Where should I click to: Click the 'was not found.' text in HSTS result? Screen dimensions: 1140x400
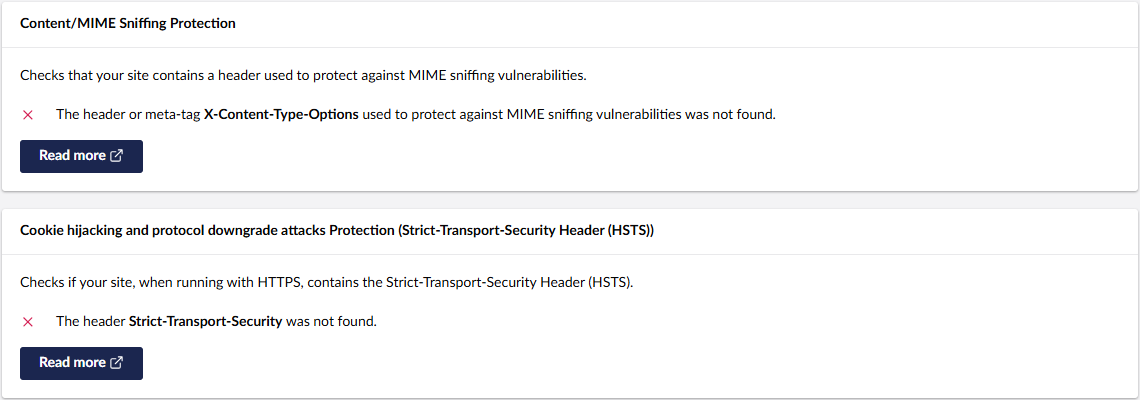click(x=332, y=321)
